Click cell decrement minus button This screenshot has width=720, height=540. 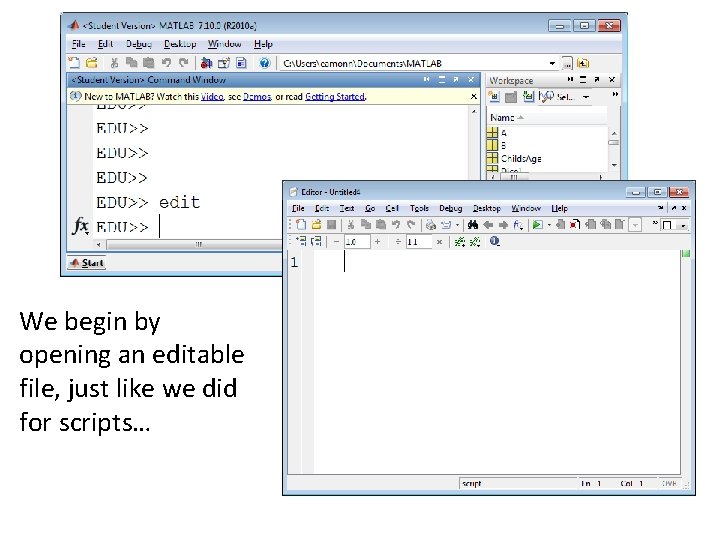point(336,242)
